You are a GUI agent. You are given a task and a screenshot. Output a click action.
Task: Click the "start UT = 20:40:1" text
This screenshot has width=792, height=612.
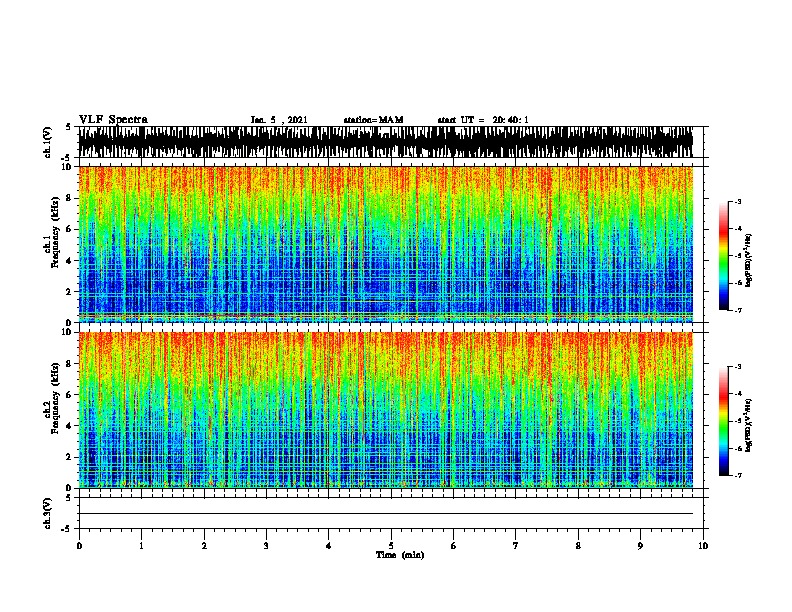tap(483, 120)
